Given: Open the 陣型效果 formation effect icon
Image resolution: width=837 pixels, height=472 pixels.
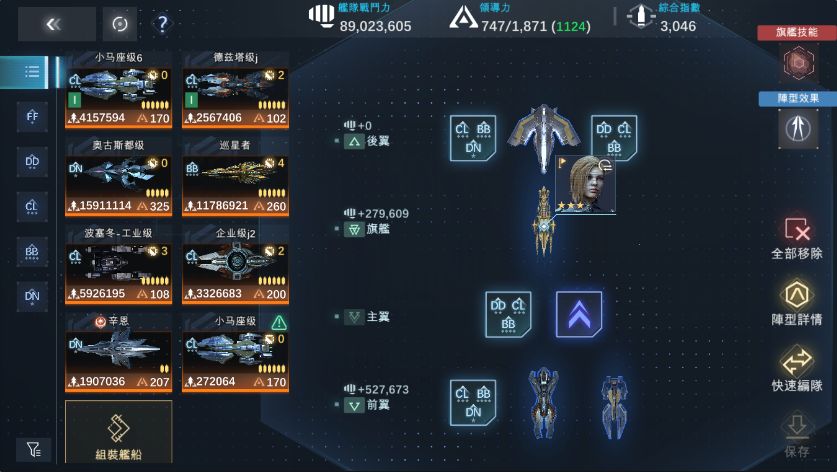Looking at the screenshot, I should 799,128.
